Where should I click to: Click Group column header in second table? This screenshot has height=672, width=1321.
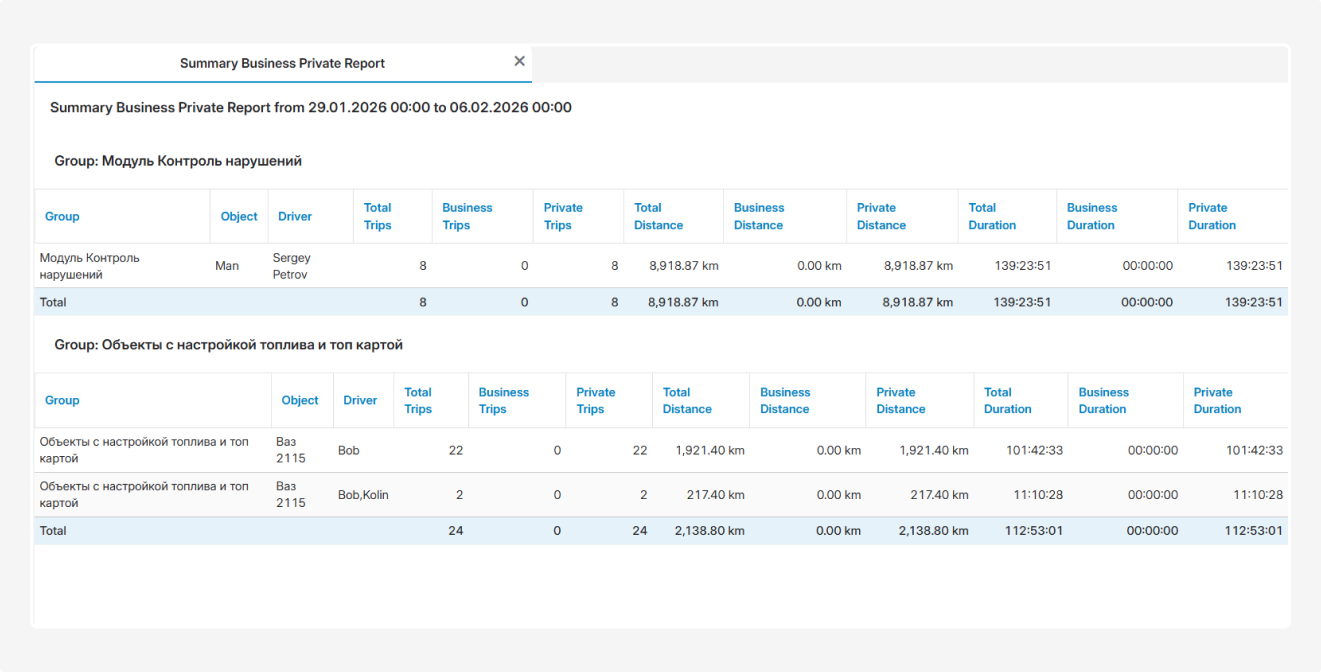tap(62, 400)
